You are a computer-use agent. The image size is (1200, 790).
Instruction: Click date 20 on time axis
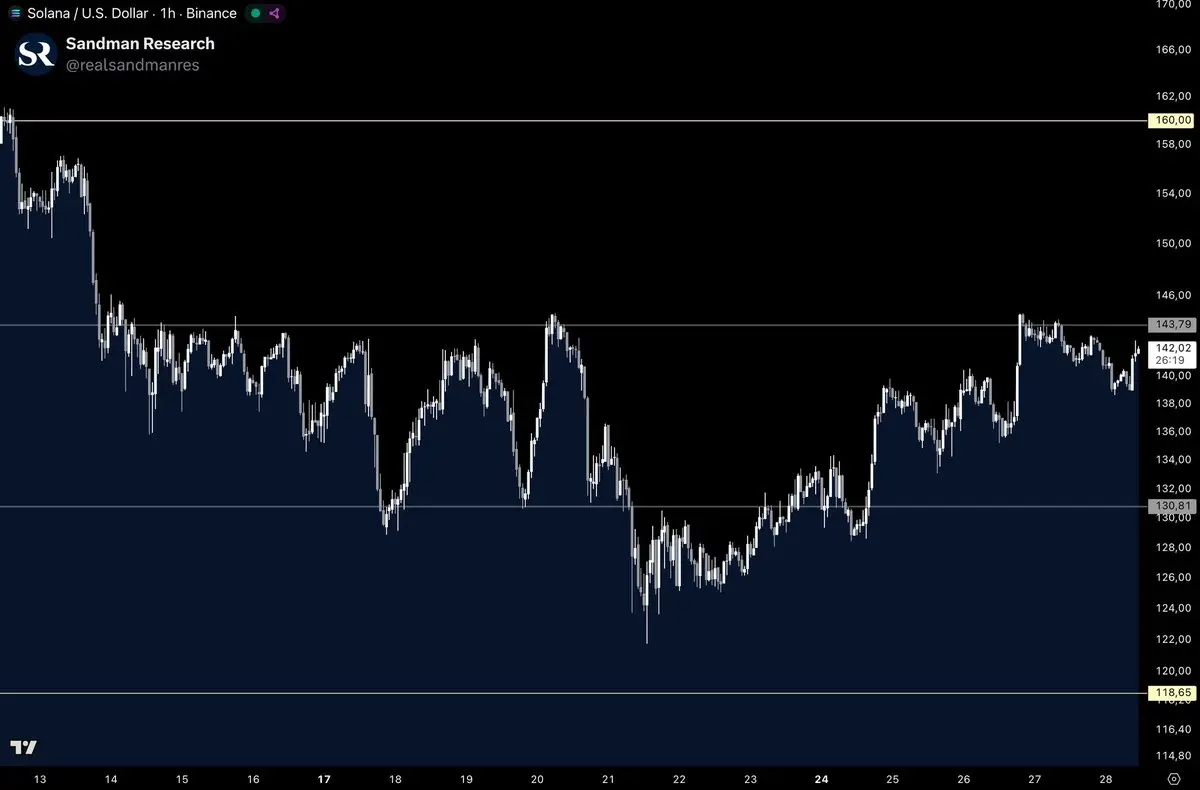click(537, 779)
